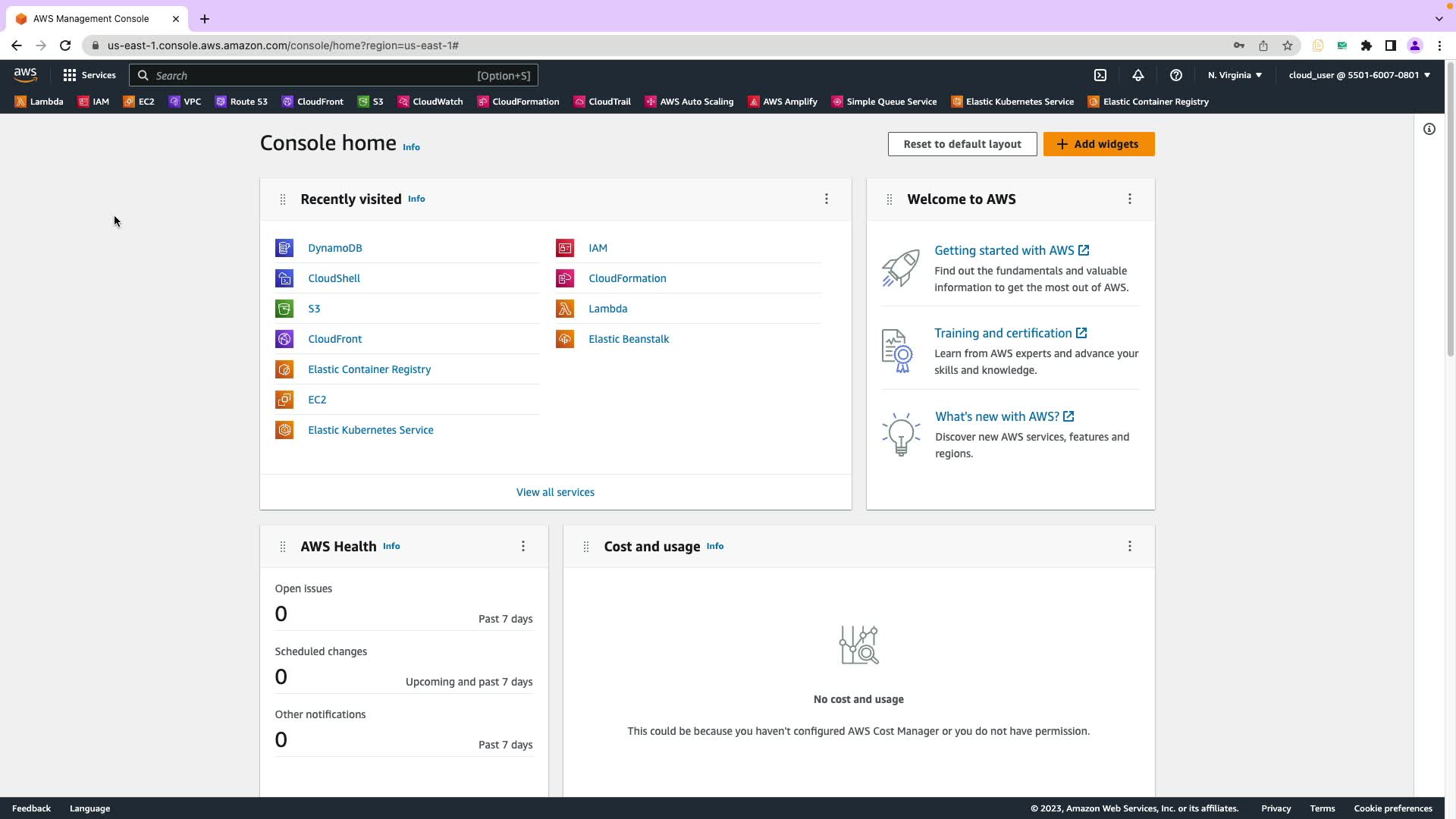Click the Elastic Beanstalk service icon
This screenshot has height=819, width=1456.
[x=565, y=339]
